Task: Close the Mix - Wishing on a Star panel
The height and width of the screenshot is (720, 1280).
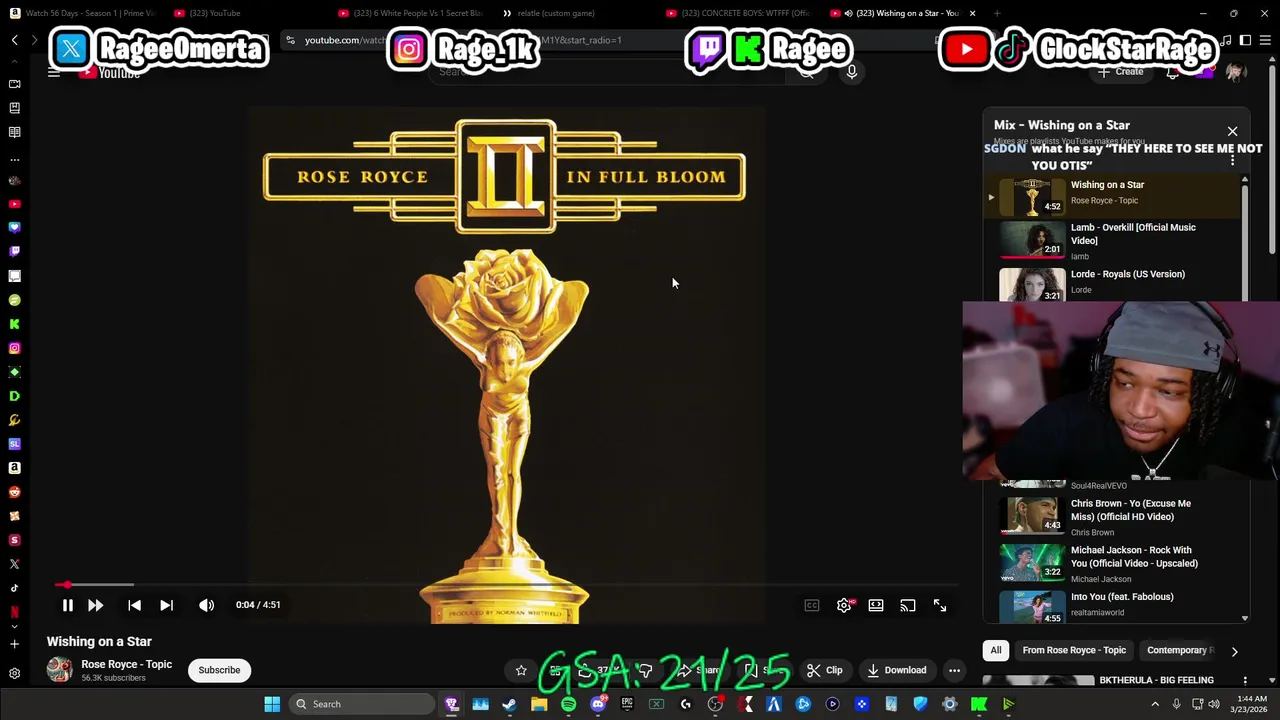Action: [1232, 131]
